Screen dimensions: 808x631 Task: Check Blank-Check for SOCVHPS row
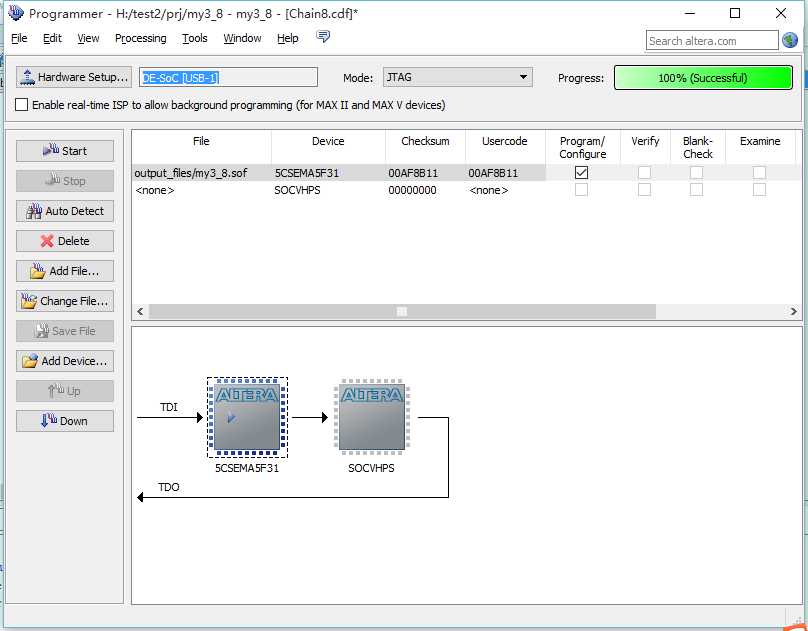696,190
